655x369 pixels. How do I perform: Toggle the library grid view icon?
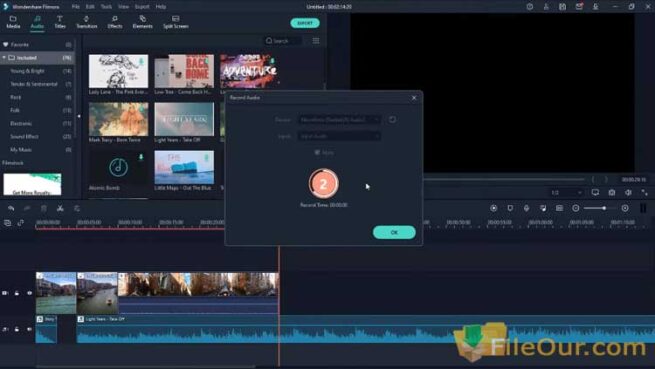click(x=316, y=41)
